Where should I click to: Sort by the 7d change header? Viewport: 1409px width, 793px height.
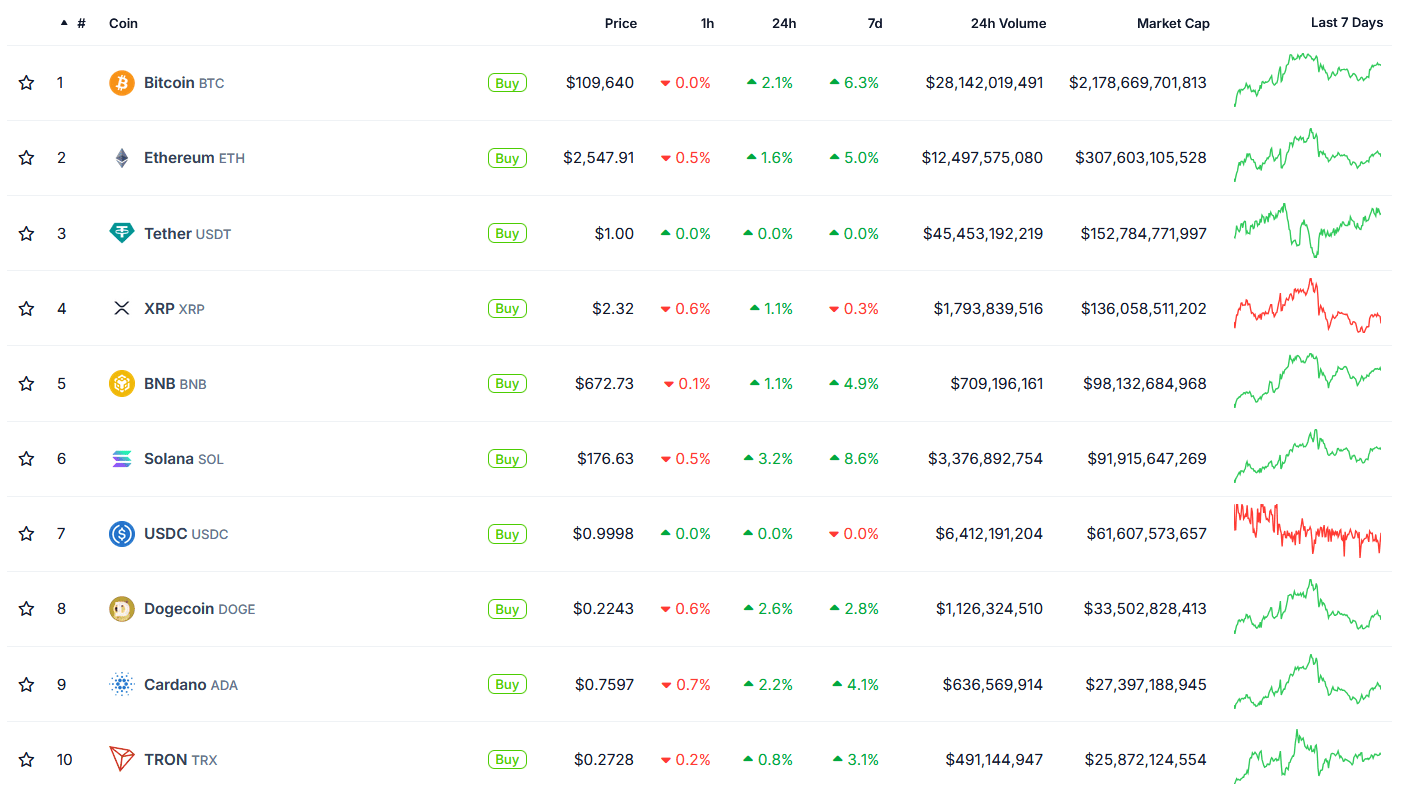875,23
